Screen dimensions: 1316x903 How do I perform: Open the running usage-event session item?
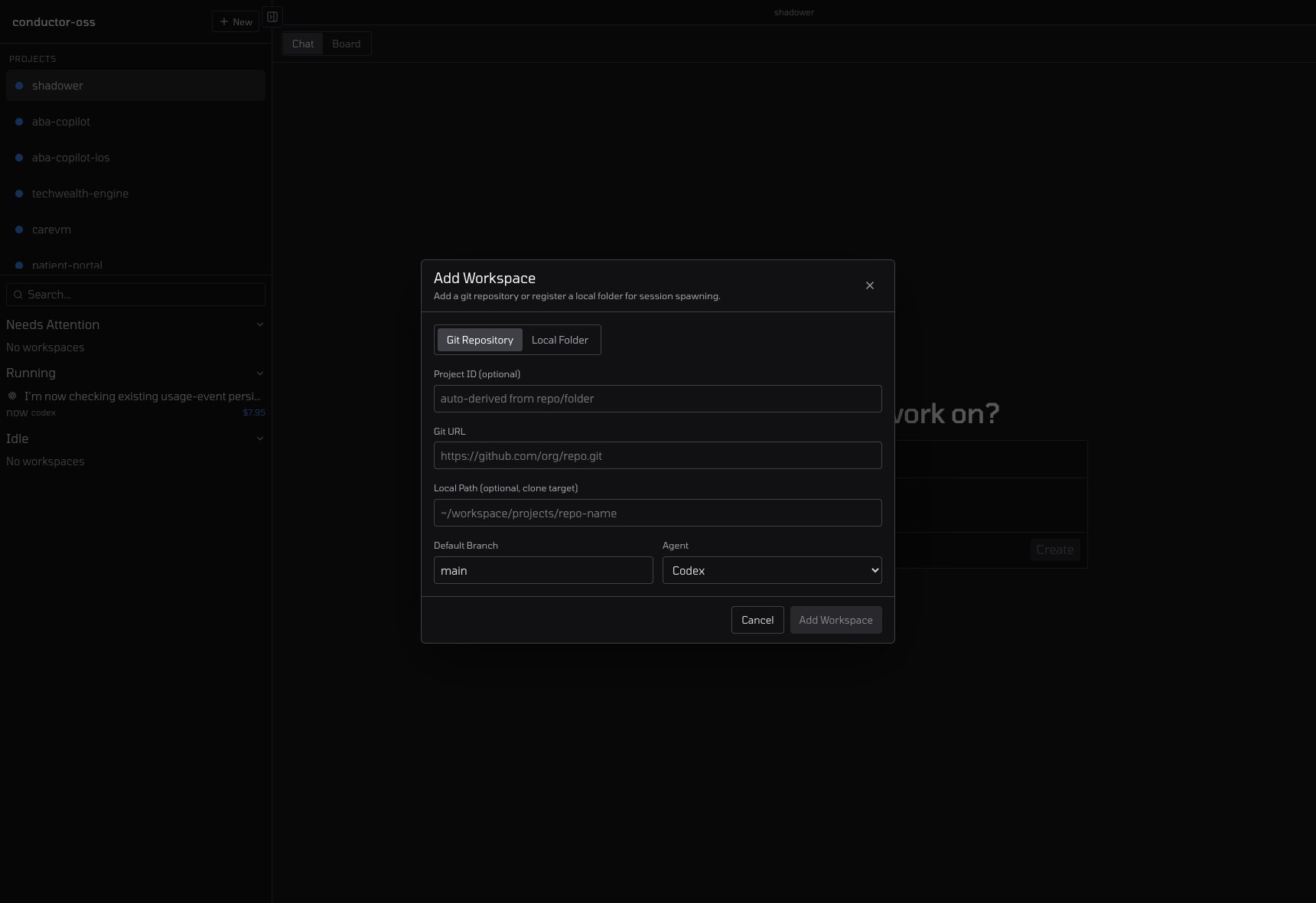coord(135,403)
